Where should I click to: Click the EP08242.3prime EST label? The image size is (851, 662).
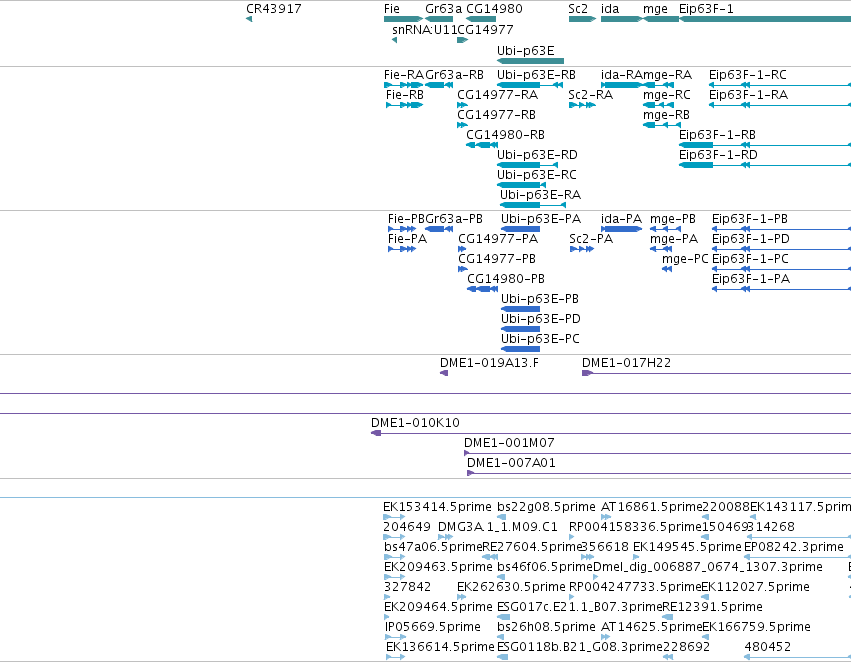793,547
